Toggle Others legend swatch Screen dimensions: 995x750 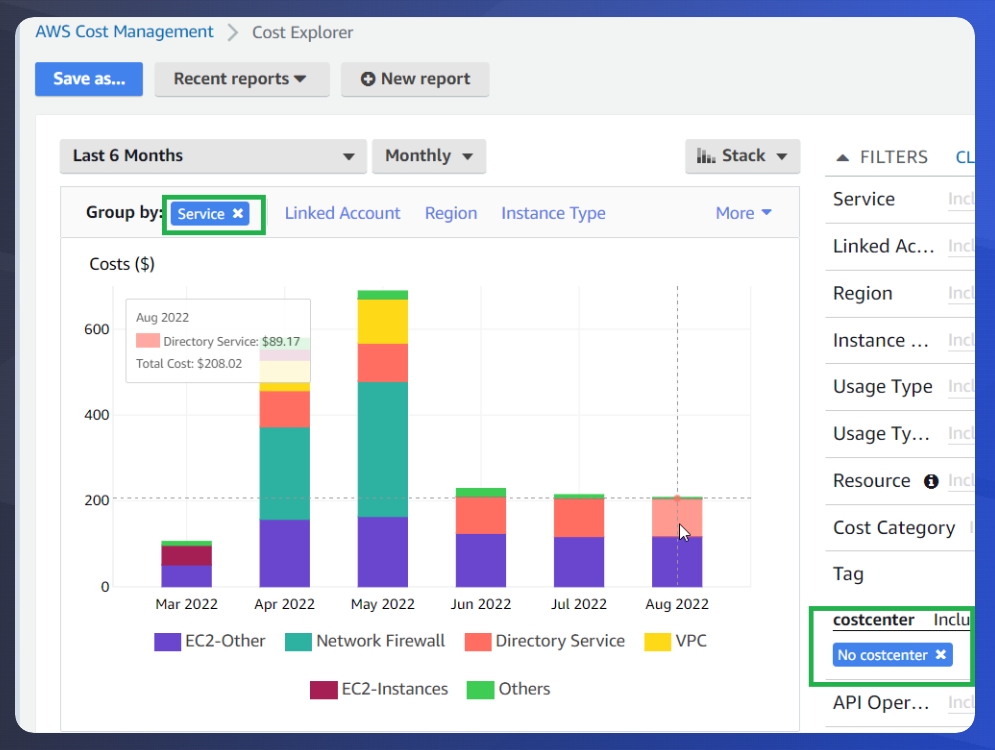point(480,690)
